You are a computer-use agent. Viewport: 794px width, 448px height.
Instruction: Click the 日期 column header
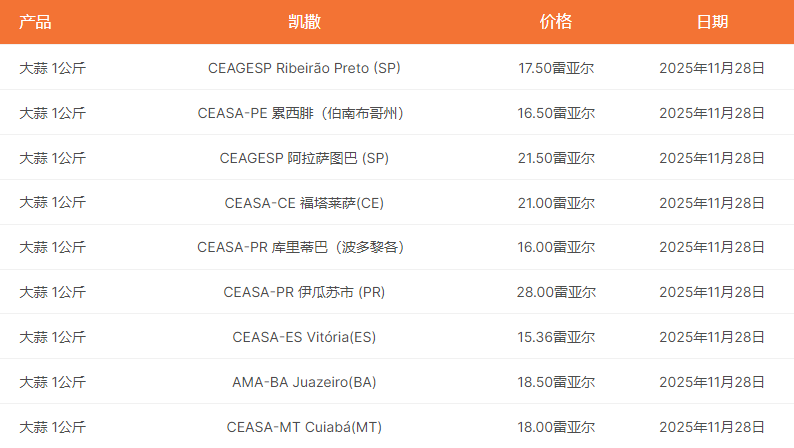pyautogui.click(x=712, y=22)
